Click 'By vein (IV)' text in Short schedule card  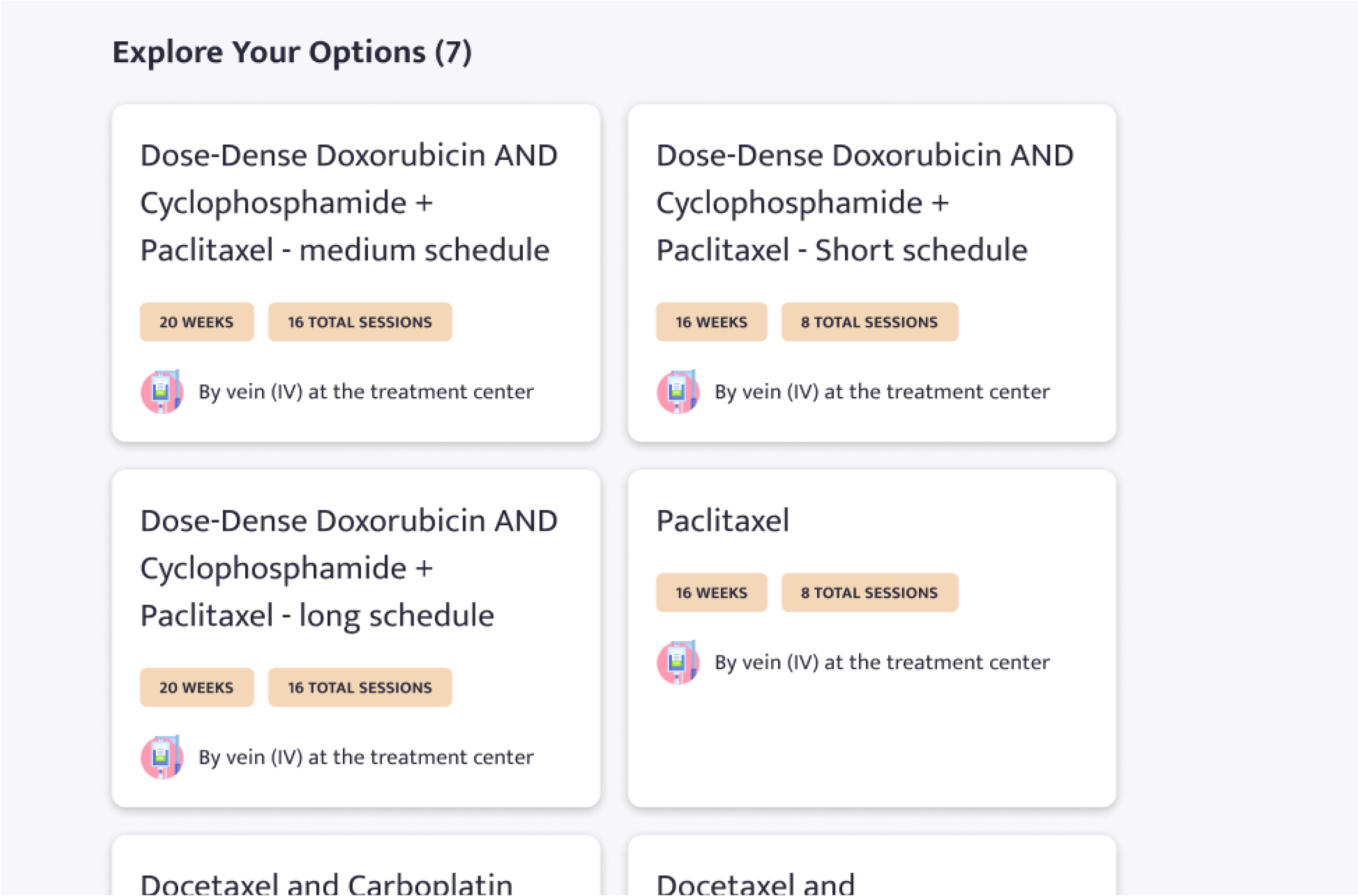click(882, 392)
